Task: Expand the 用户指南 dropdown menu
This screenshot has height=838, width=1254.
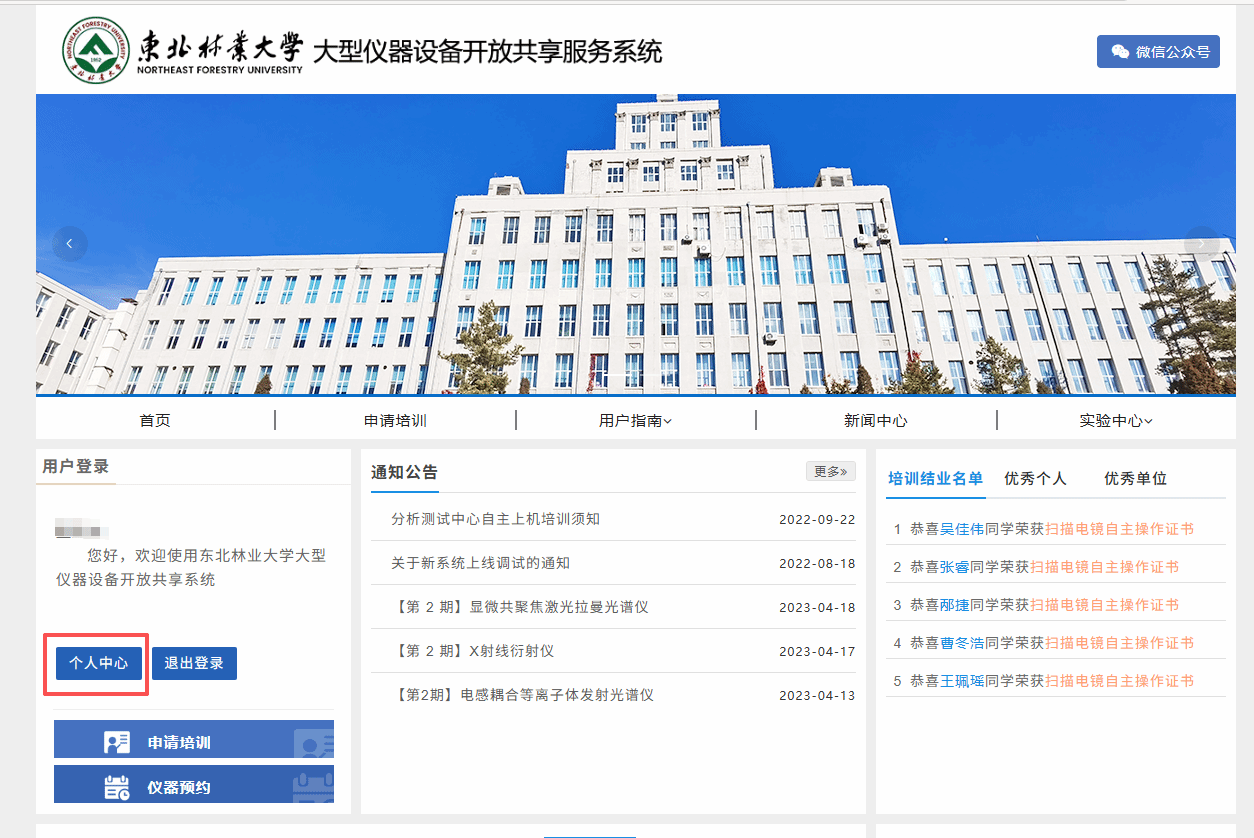Action: click(x=635, y=421)
